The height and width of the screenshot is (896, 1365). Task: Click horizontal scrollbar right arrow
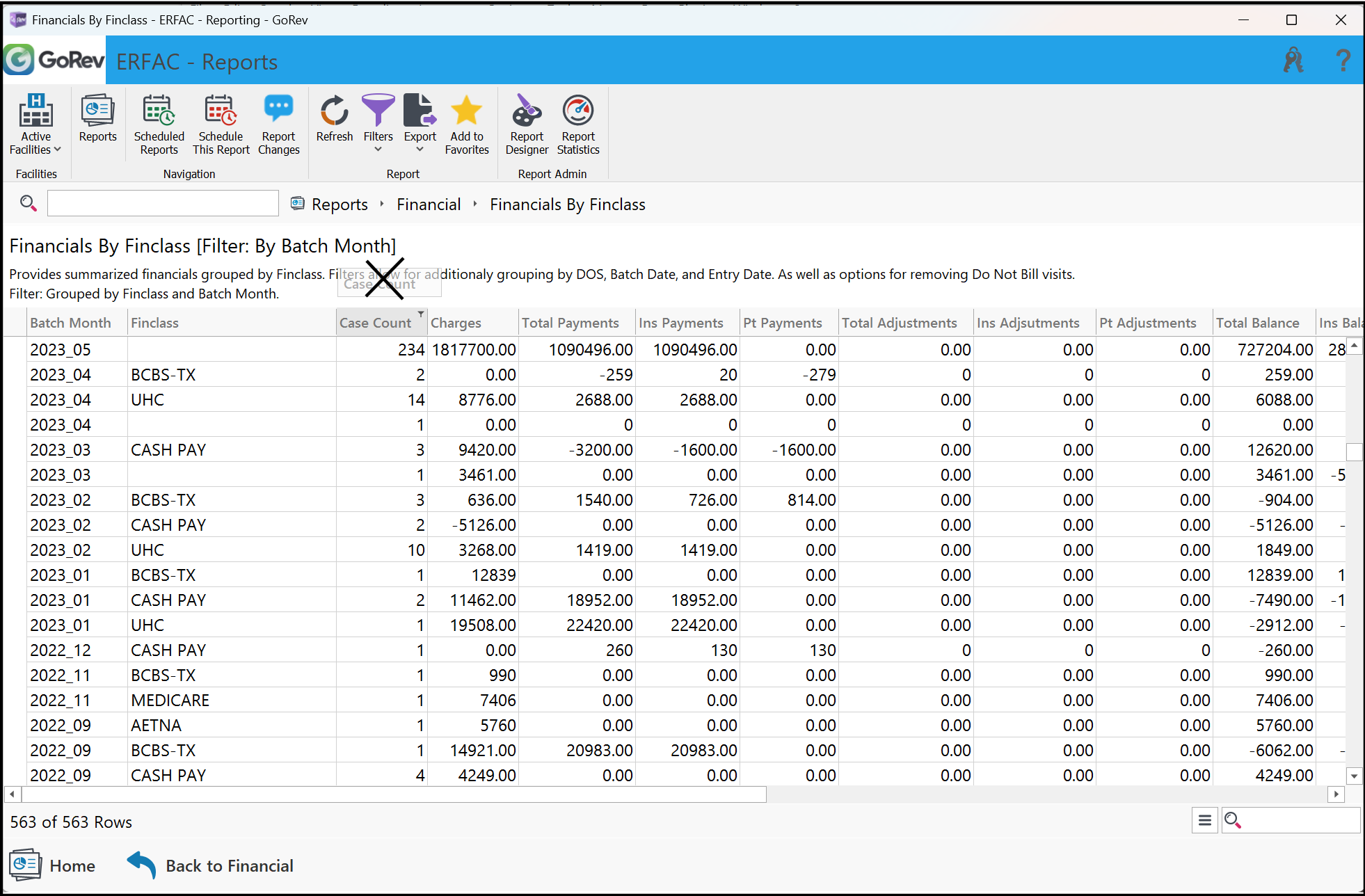1335,794
